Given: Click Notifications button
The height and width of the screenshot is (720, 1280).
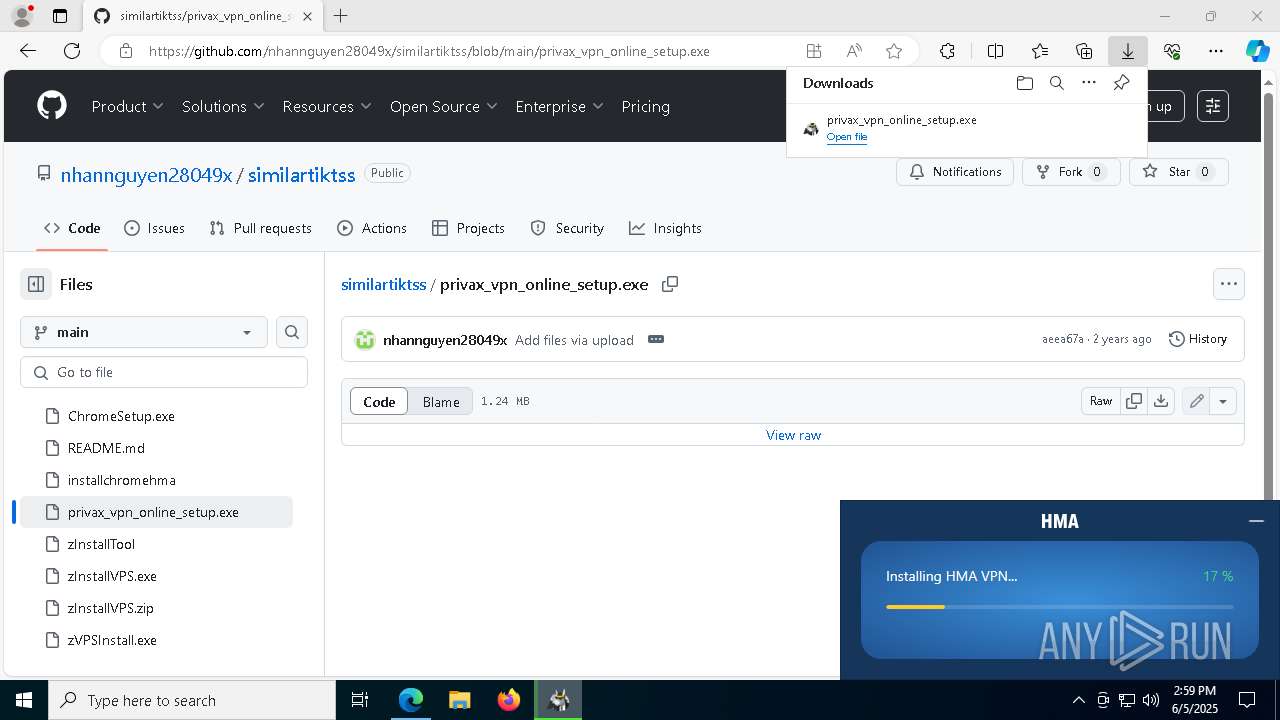Looking at the screenshot, I should click(955, 172).
